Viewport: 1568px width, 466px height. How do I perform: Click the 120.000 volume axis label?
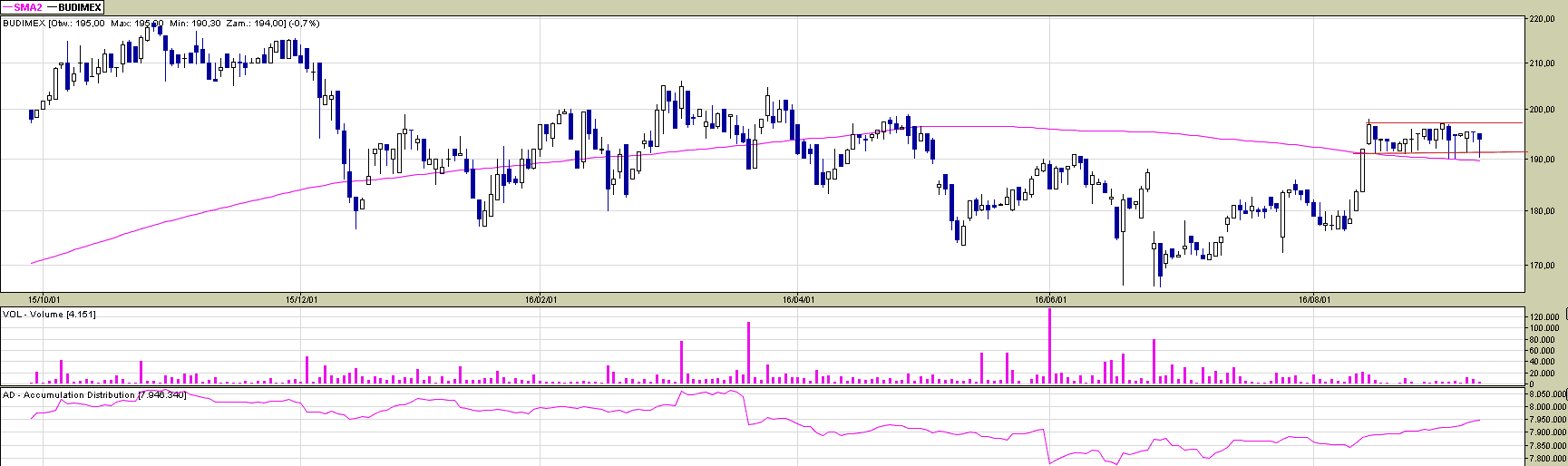pos(1544,317)
